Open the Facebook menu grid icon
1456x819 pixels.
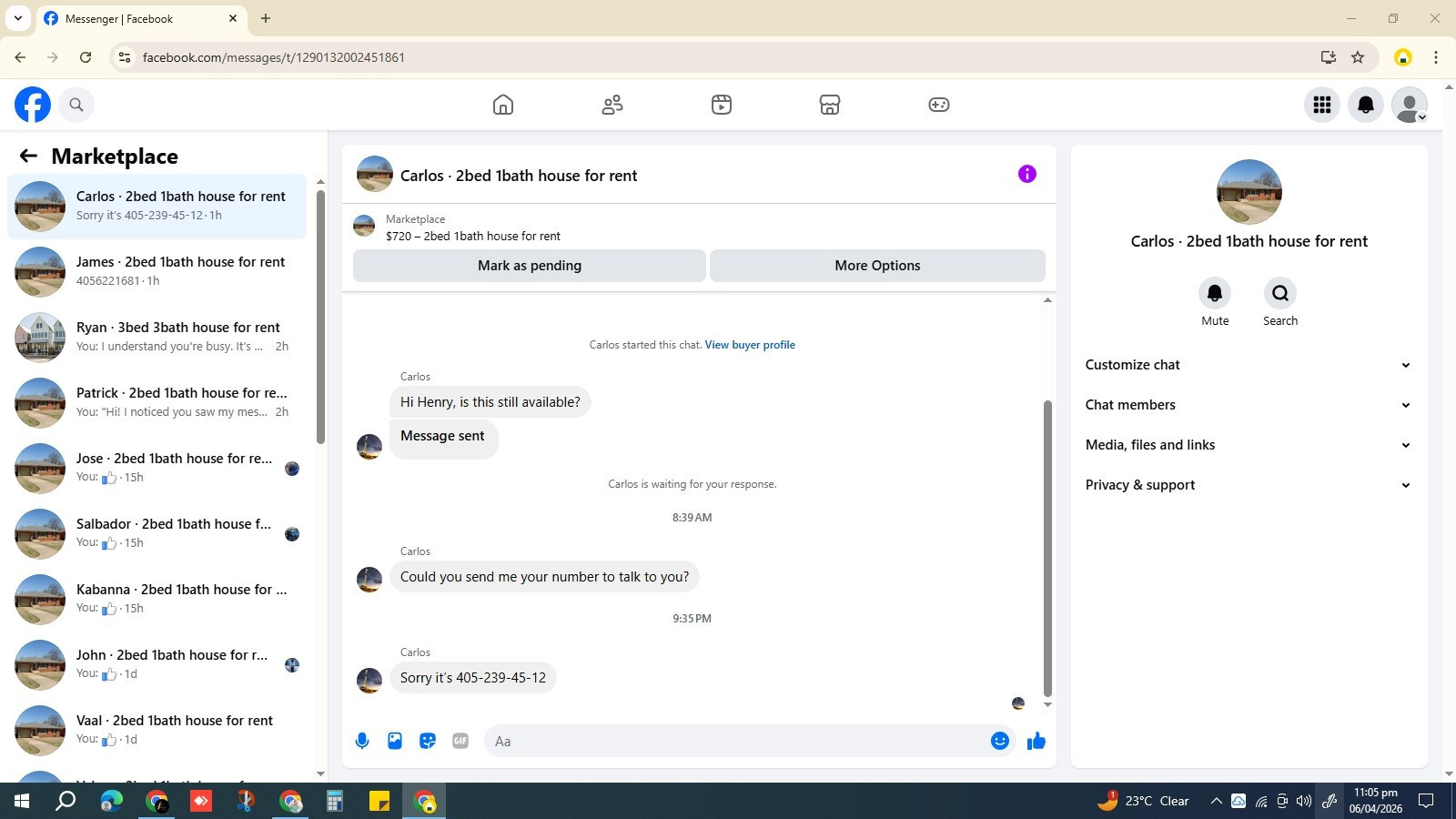[x=1322, y=105]
